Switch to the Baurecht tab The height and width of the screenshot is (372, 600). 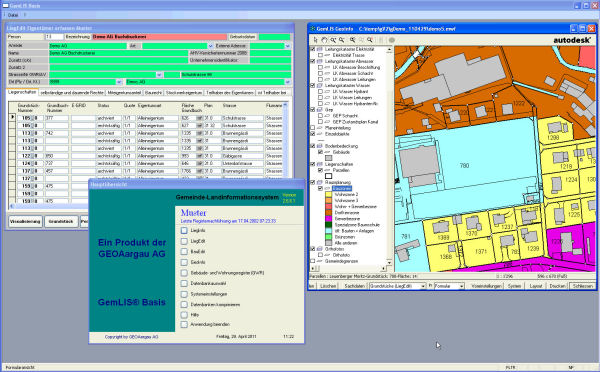153,93
